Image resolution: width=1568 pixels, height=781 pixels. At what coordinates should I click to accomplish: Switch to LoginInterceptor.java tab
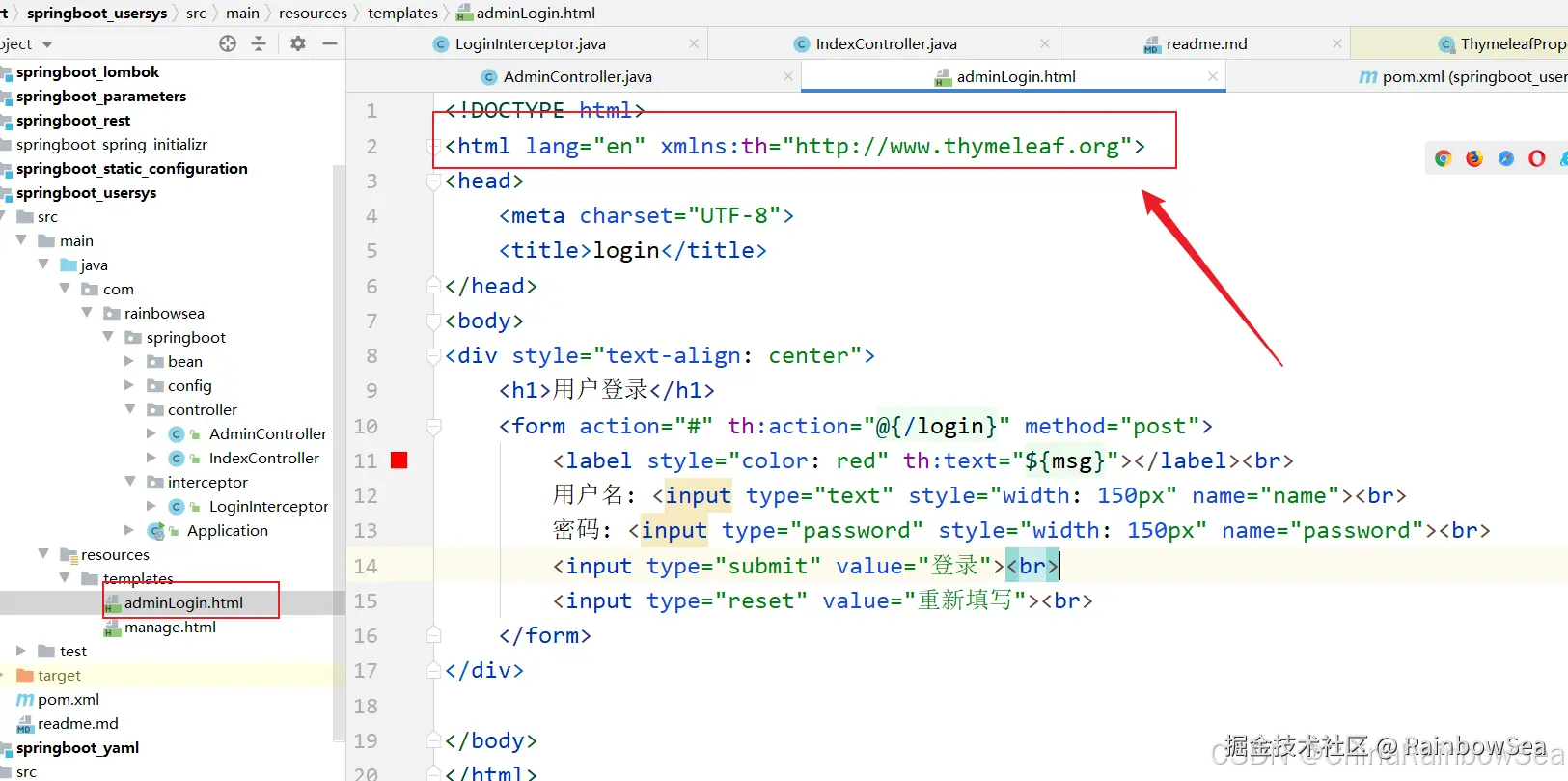pos(527,43)
